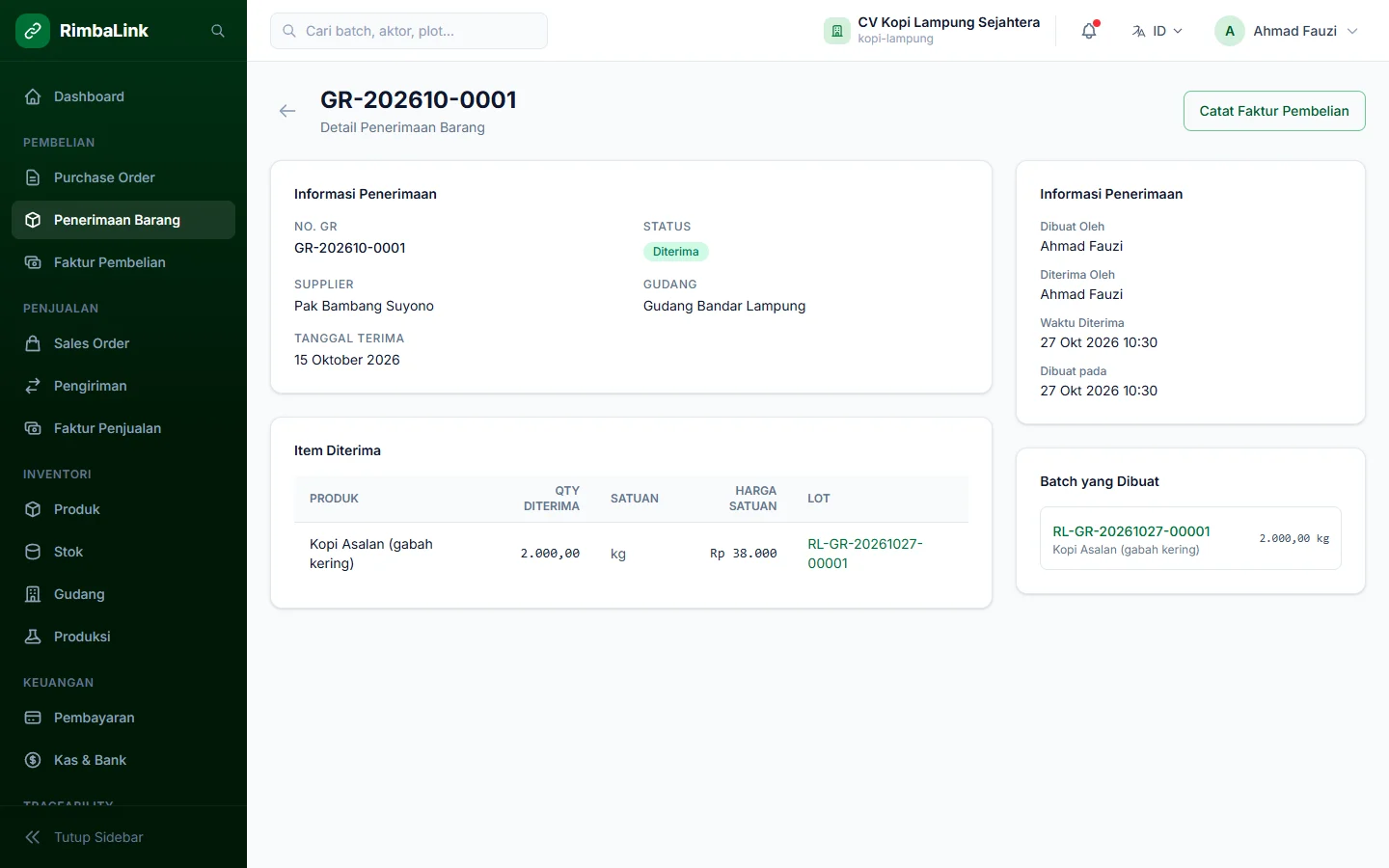The width and height of the screenshot is (1389, 868).
Task: Collapse sidebar with Tutup Sidebar
Action: (123, 837)
